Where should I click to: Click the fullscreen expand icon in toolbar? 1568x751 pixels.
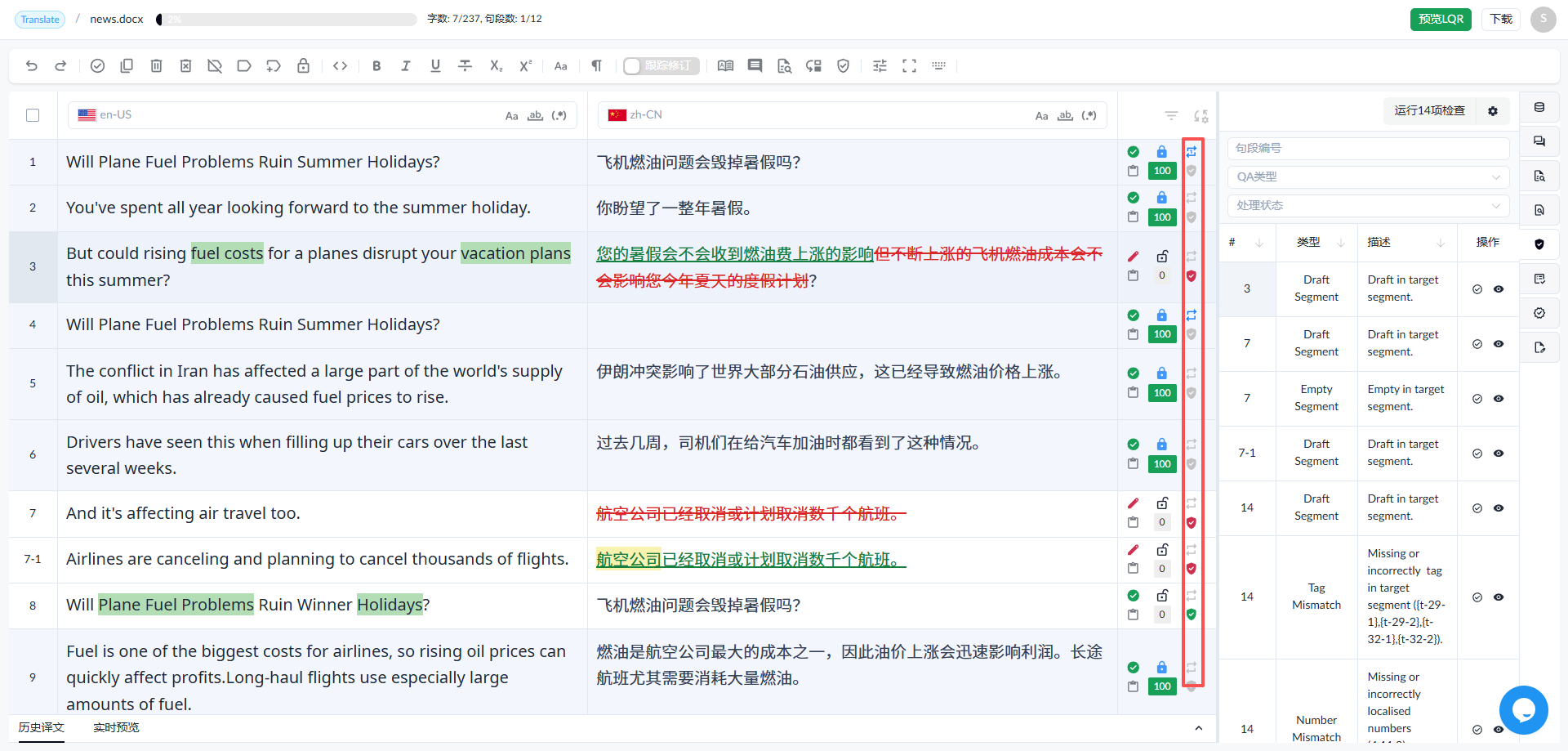point(909,66)
